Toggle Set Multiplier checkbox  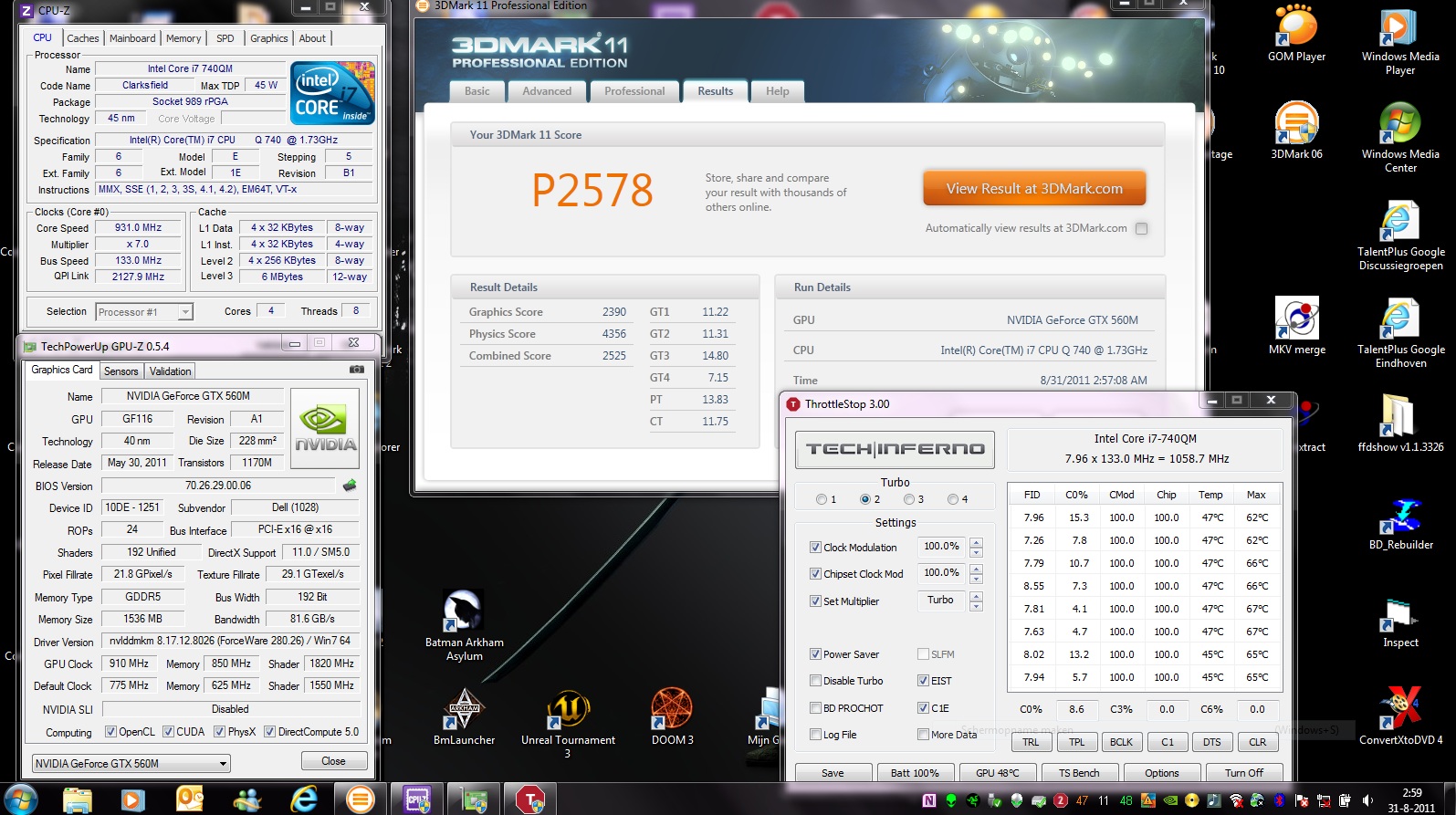coord(815,601)
